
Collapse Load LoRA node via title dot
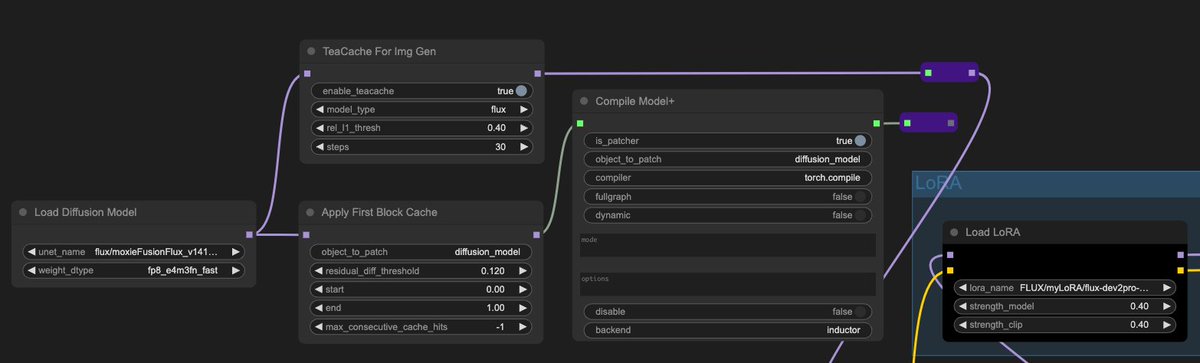point(955,232)
